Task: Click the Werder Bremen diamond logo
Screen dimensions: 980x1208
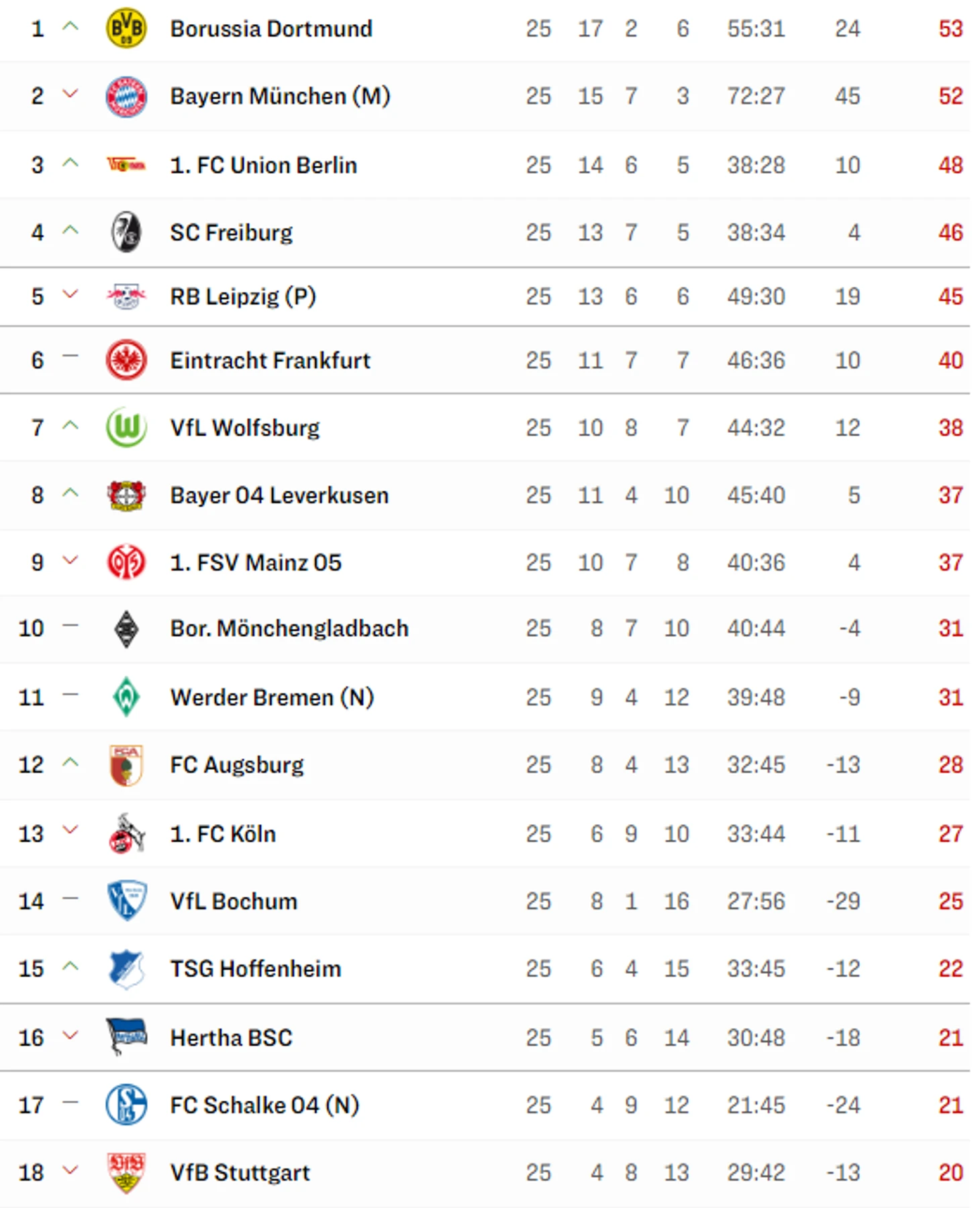Action: click(126, 697)
